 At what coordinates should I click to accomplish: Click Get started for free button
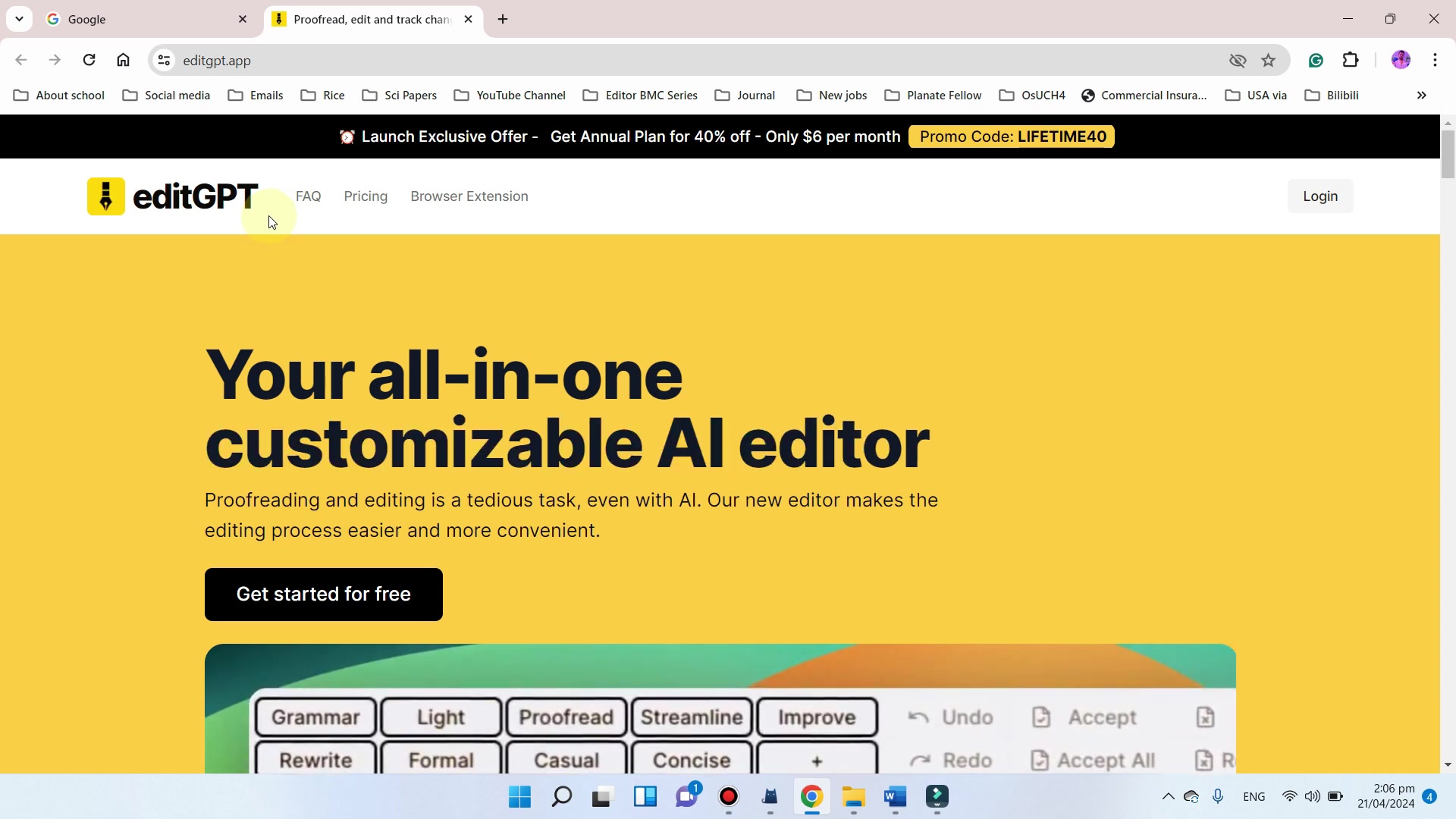(x=324, y=595)
